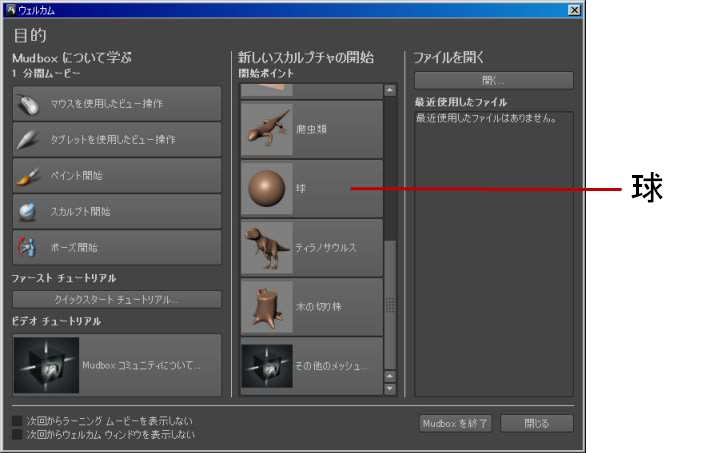Enable 次回からラーニング ムービーを表示しない checkbox
This screenshot has width=720, height=453.
pyautogui.click(x=17, y=421)
